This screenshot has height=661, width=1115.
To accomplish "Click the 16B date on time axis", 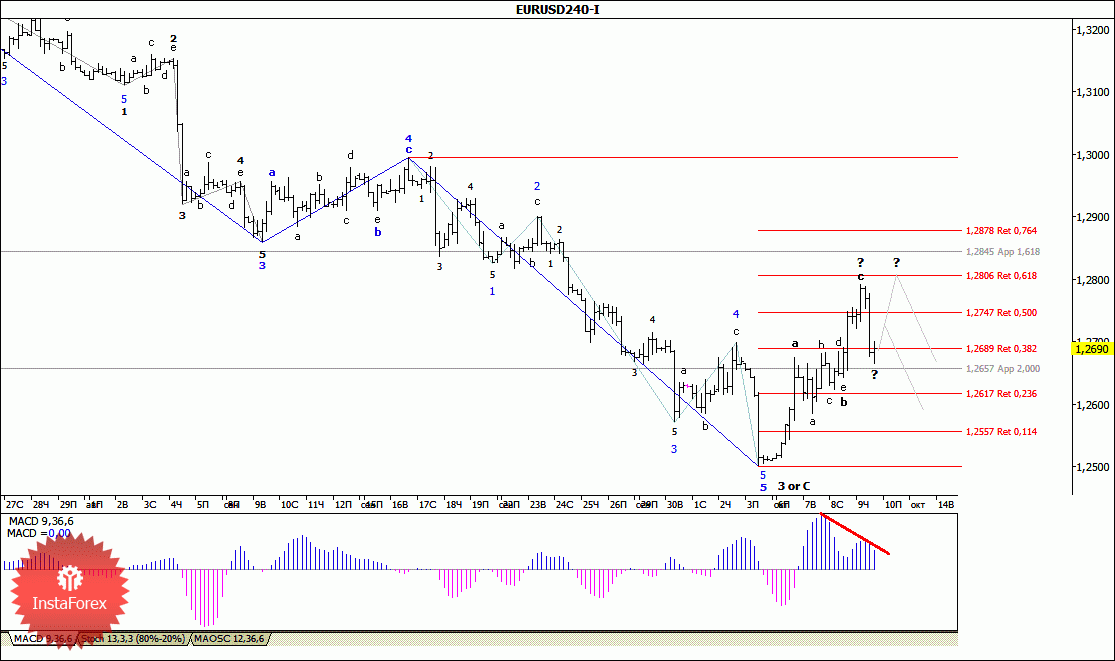I will [x=400, y=505].
